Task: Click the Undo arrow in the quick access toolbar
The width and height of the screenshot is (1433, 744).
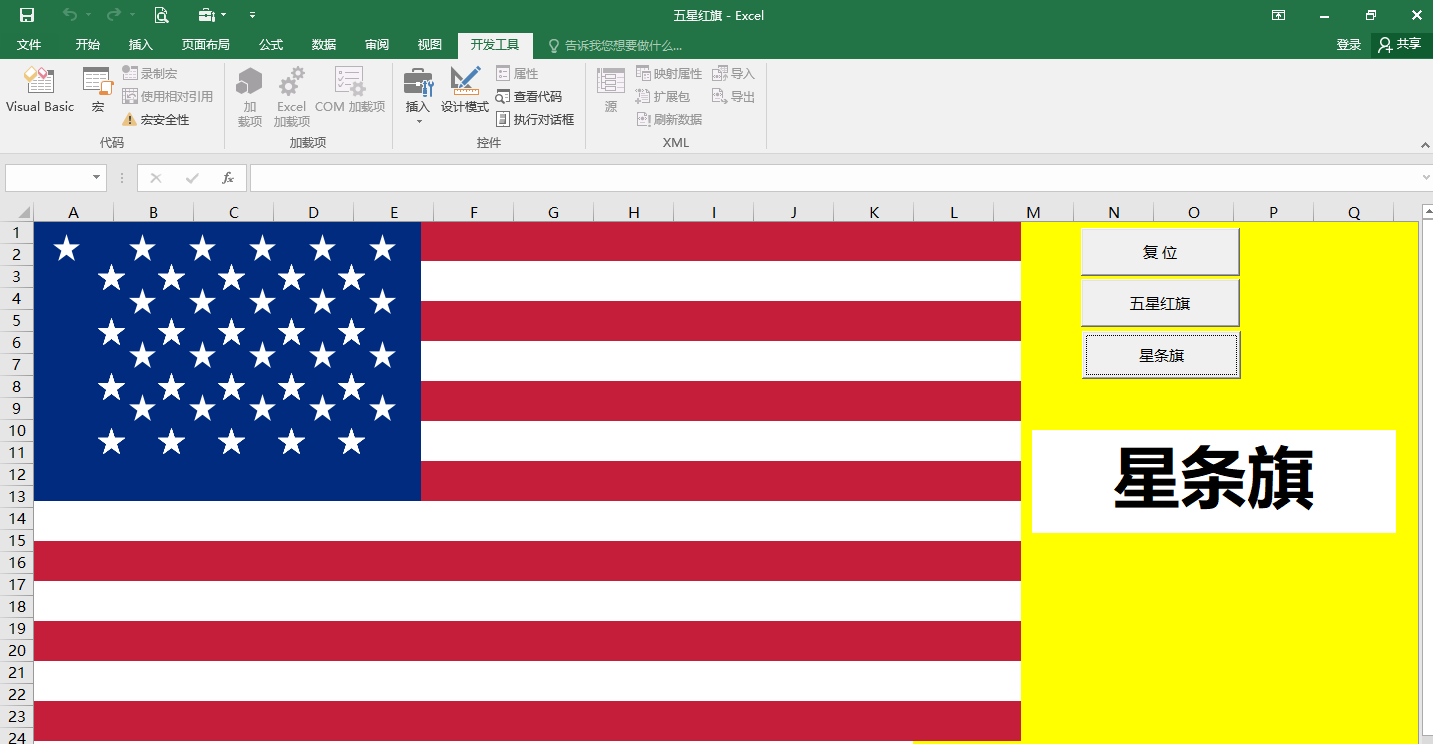Action: 69,15
